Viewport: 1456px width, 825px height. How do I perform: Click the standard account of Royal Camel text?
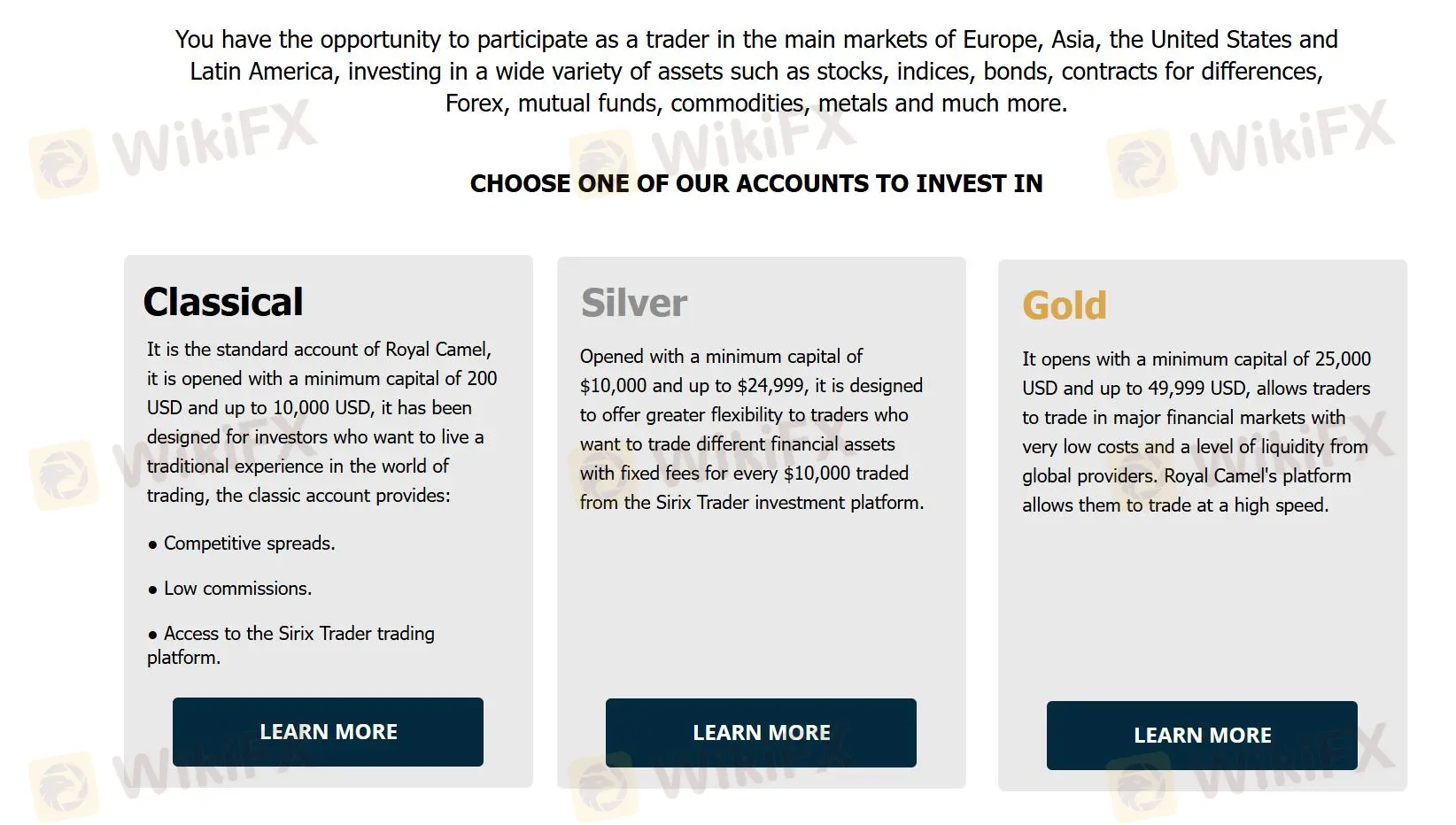(319, 350)
